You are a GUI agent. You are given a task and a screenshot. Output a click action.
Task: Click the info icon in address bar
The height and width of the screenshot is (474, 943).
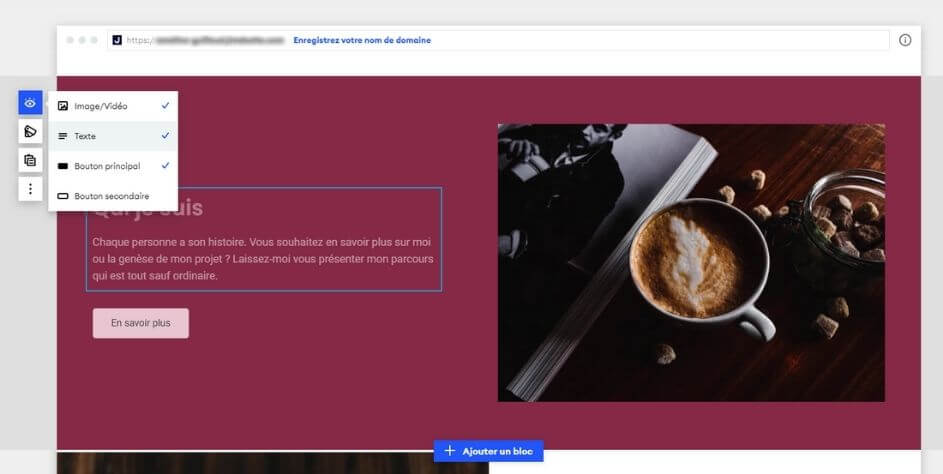[905, 40]
